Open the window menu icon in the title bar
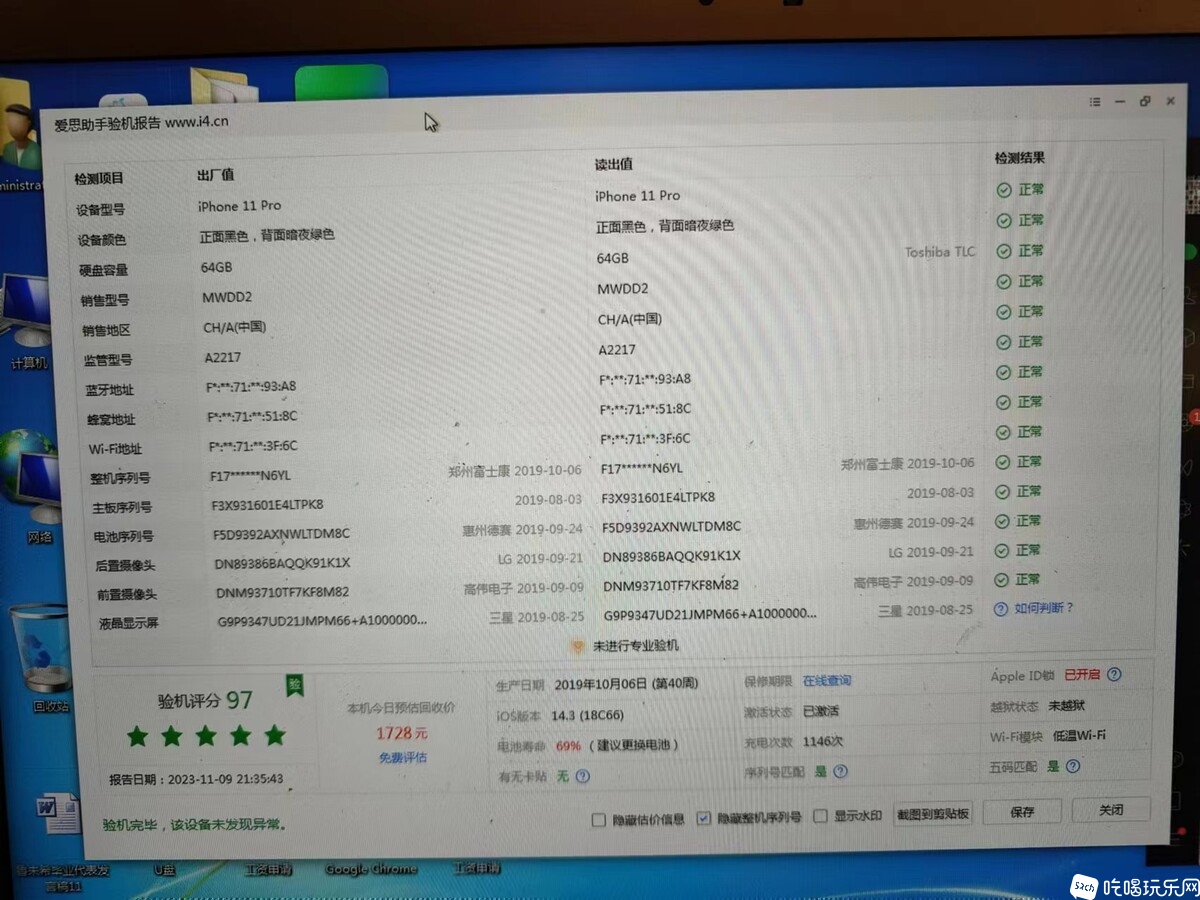This screenshot has width=1200, height=900. 1095,102
